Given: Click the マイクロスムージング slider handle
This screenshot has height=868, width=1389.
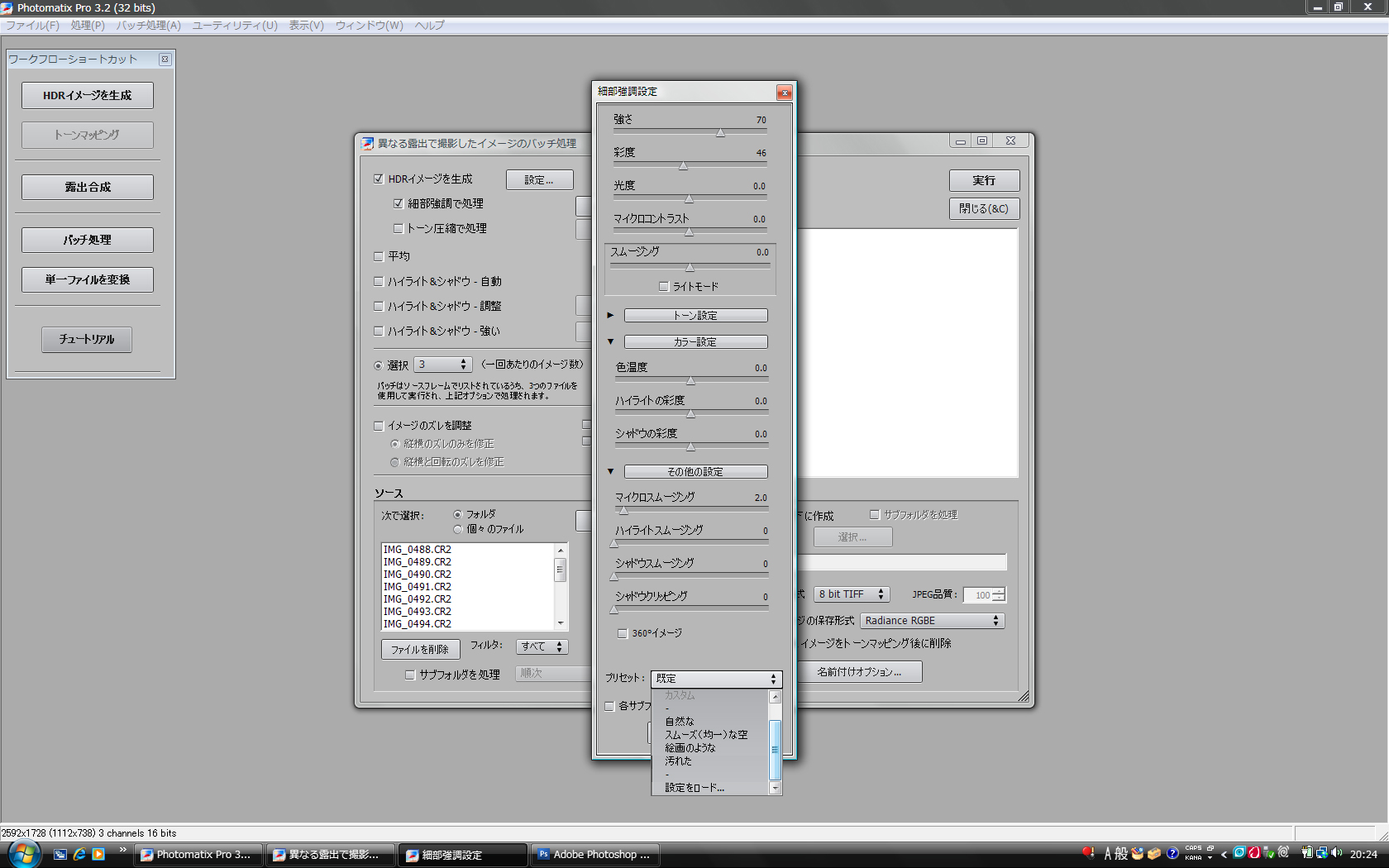Looking at the screenshot, I should 623,510.
